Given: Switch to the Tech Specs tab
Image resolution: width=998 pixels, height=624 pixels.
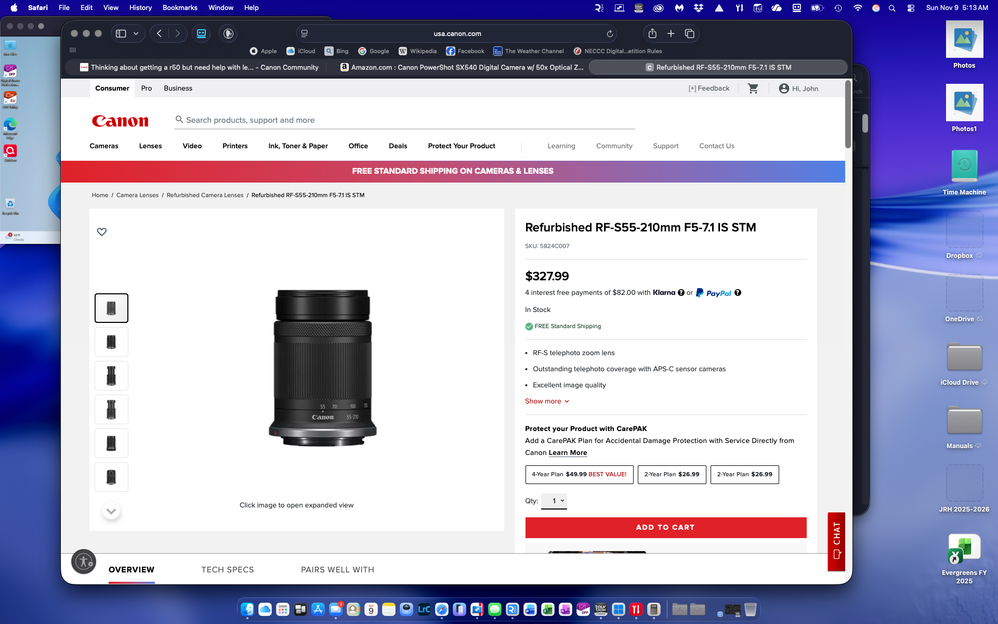Looking at the screenshot, I should pos(227,570).
